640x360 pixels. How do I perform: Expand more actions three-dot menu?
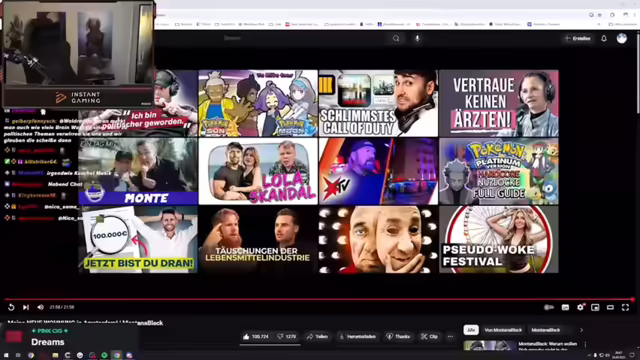tap(450, 337)
